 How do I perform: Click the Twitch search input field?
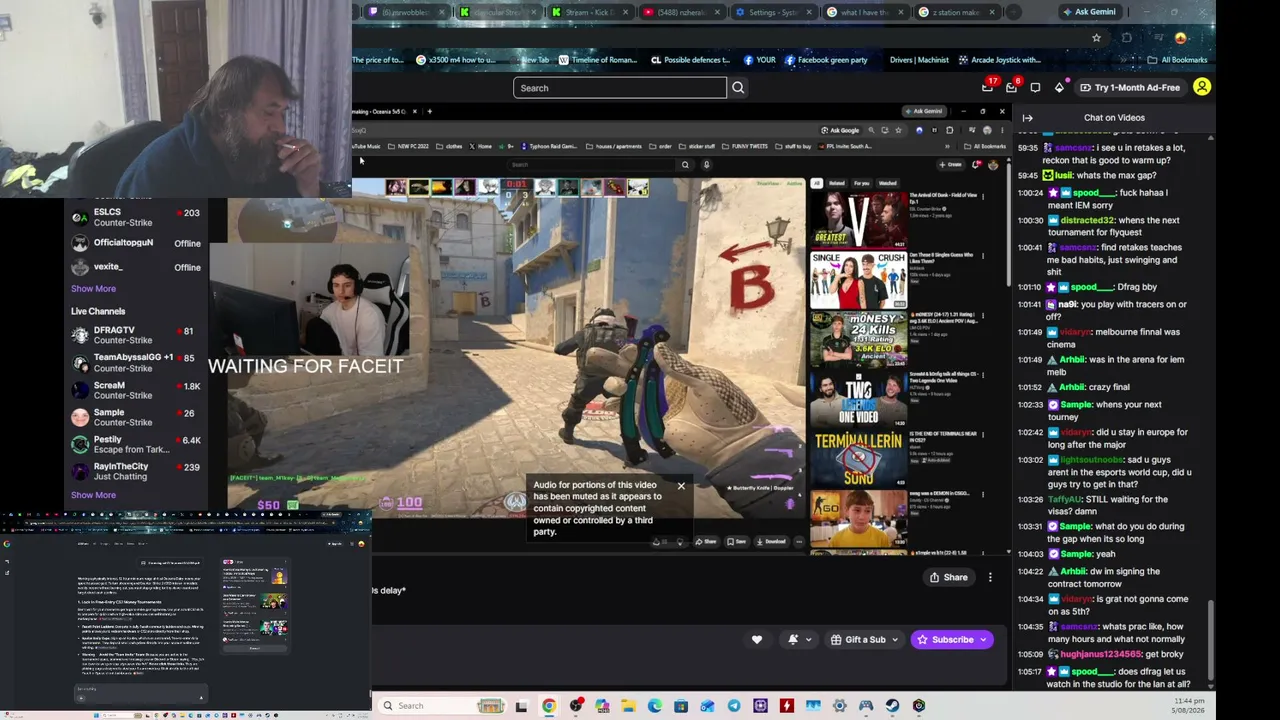click(x=620, y=88)
